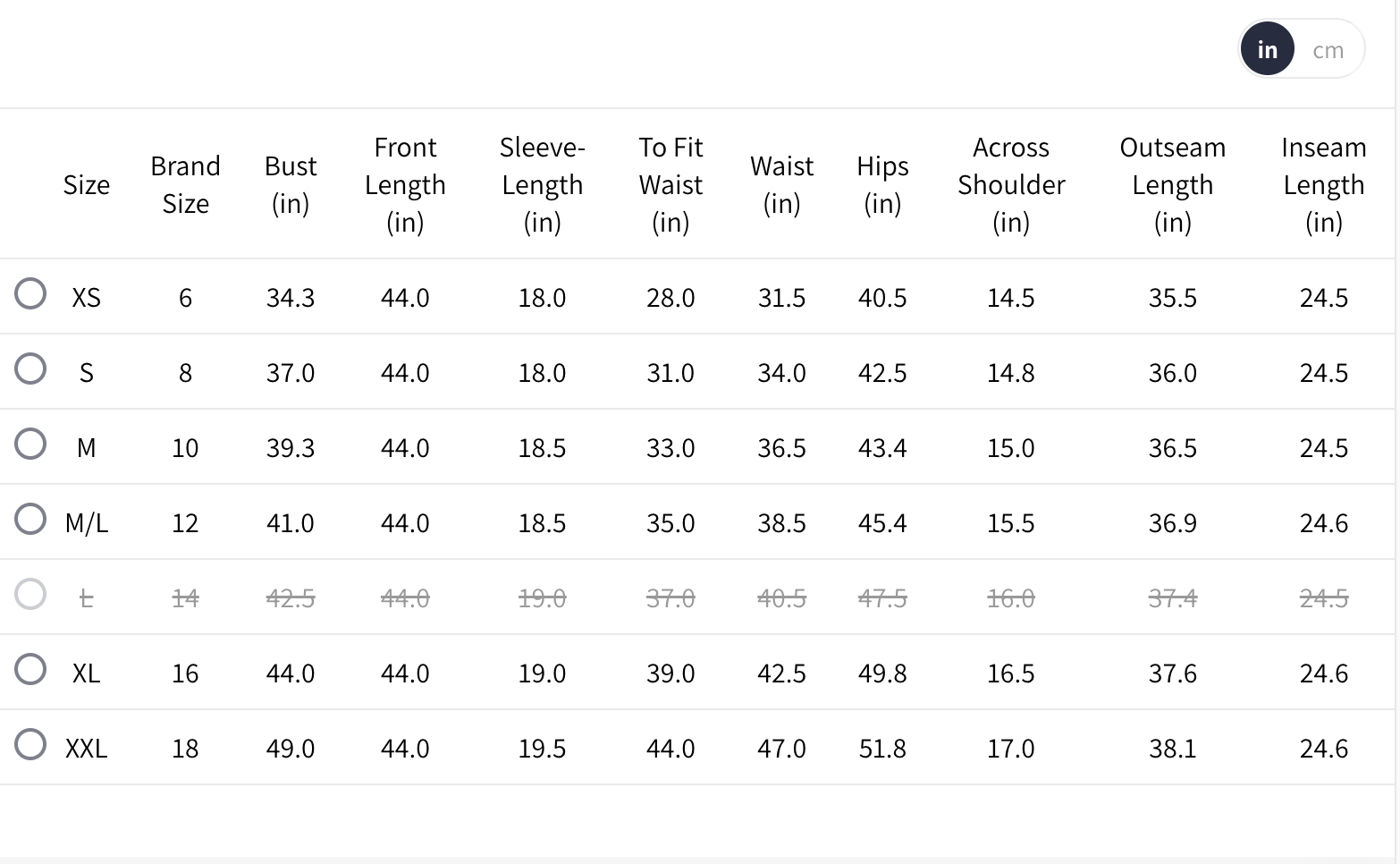
Task: Click the Brand Size column header
Action: 185,185
